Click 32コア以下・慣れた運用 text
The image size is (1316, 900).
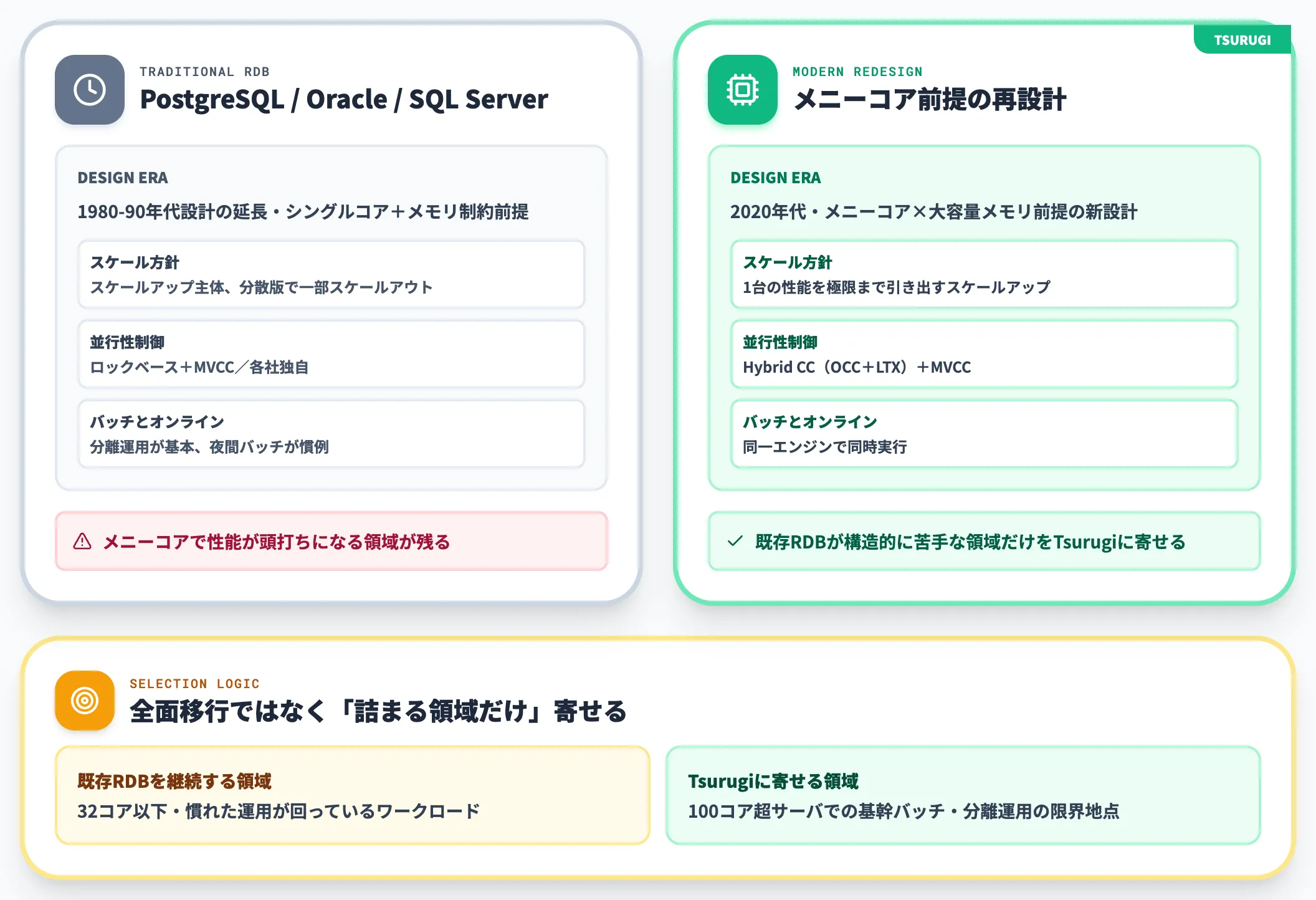[x=279, y=811]
